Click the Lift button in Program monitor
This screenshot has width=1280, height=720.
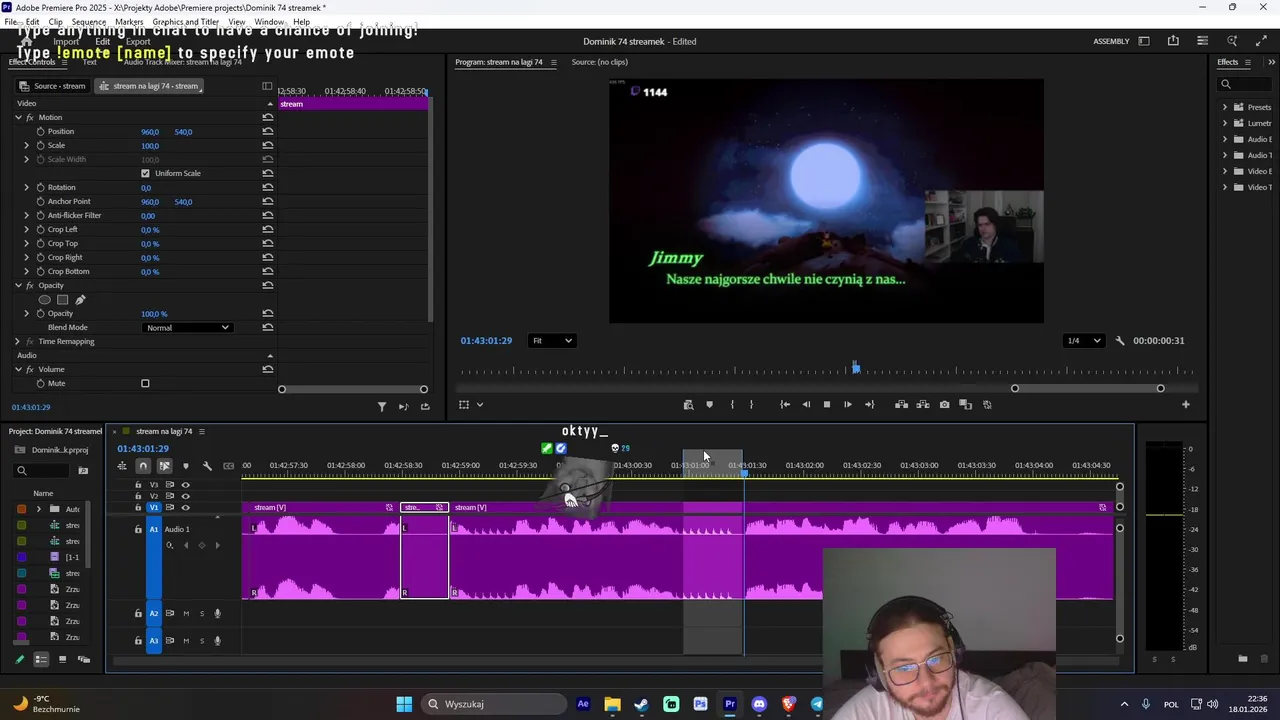[901, 405]
